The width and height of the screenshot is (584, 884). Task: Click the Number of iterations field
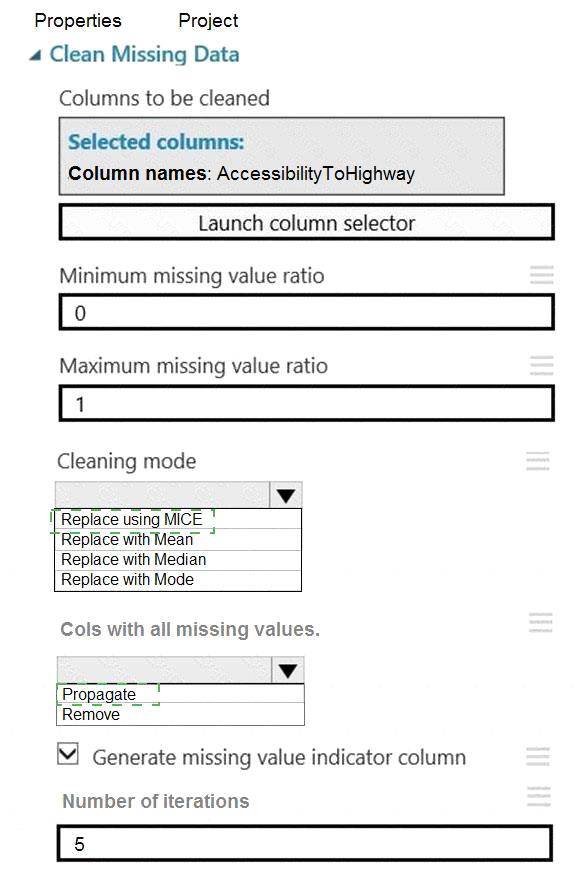[304, 843]
